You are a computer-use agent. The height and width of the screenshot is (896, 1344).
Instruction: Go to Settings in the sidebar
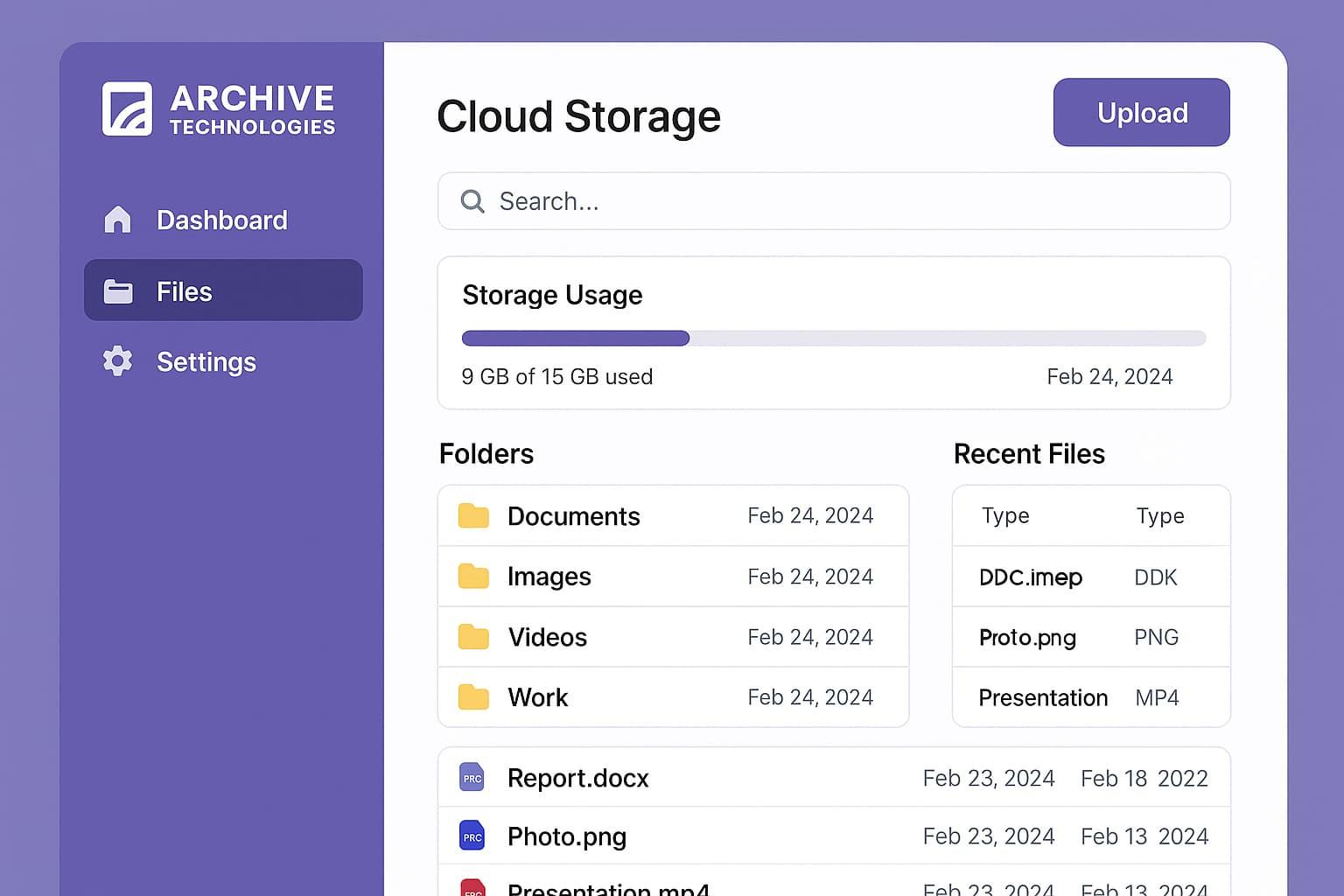click(206, 361)
